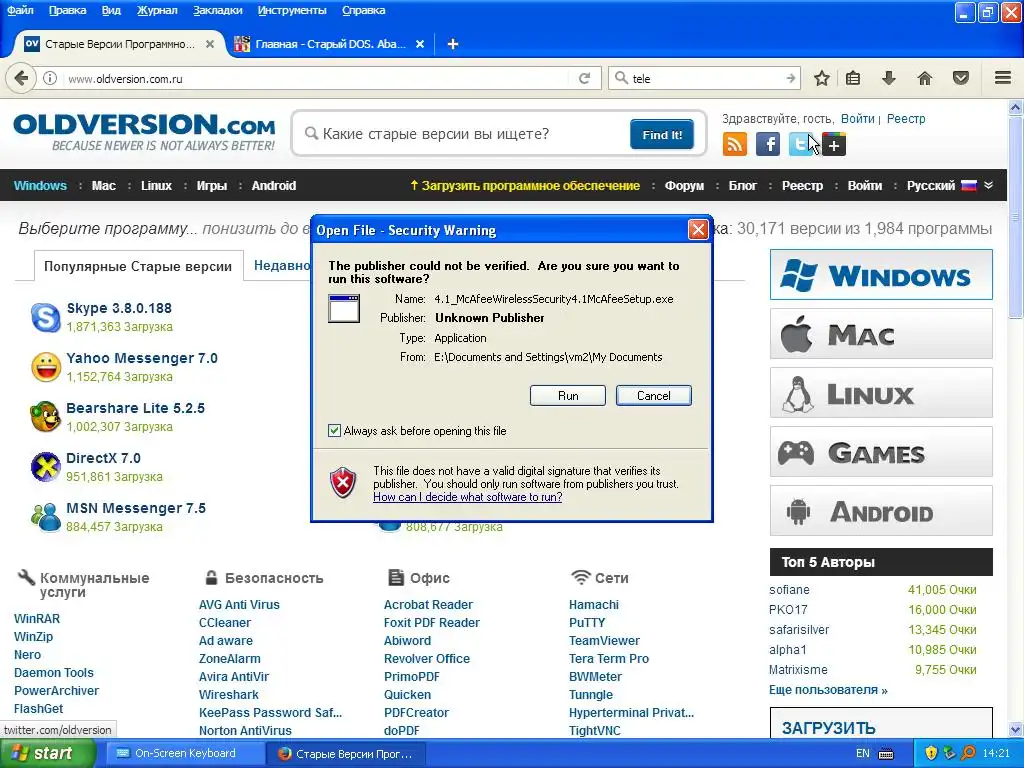Click the search go arrow in search box
Viewport: 1024px width, 768px height.
click(x=791, y=78)
